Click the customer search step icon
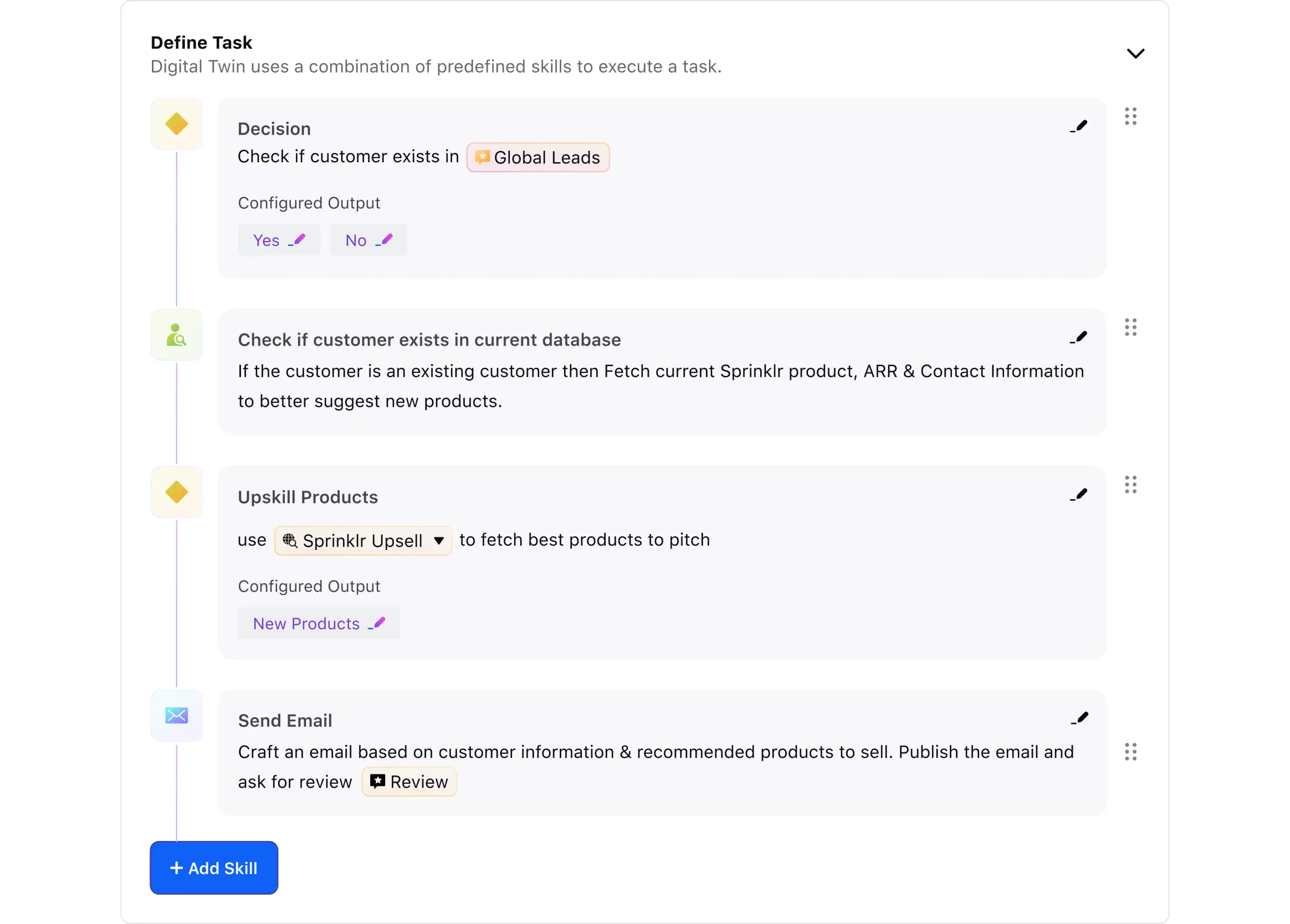Image resolution: width=1290 pixels, height=924 pixels. (176, 335)
